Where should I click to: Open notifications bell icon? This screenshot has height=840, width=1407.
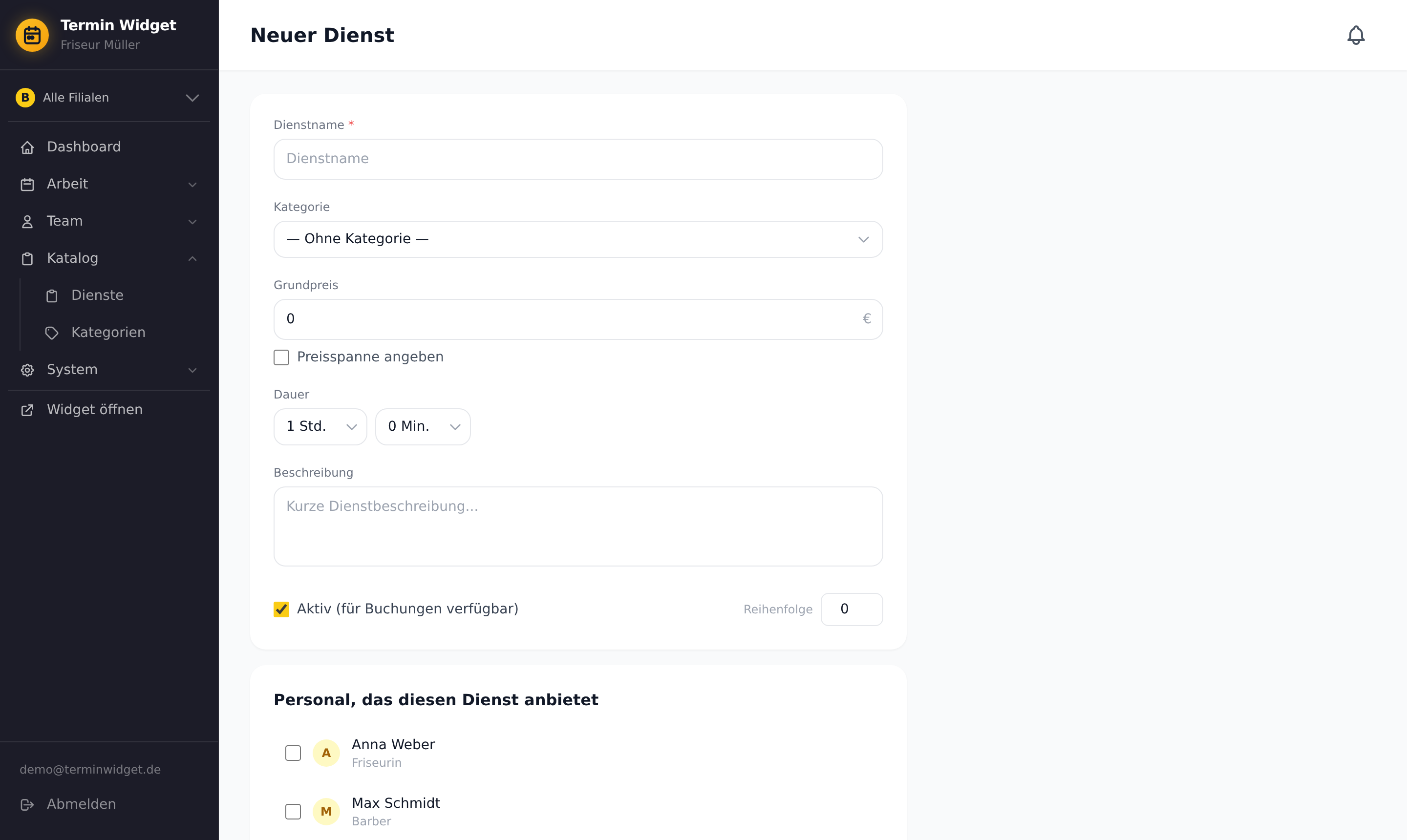click(1356, 35)
